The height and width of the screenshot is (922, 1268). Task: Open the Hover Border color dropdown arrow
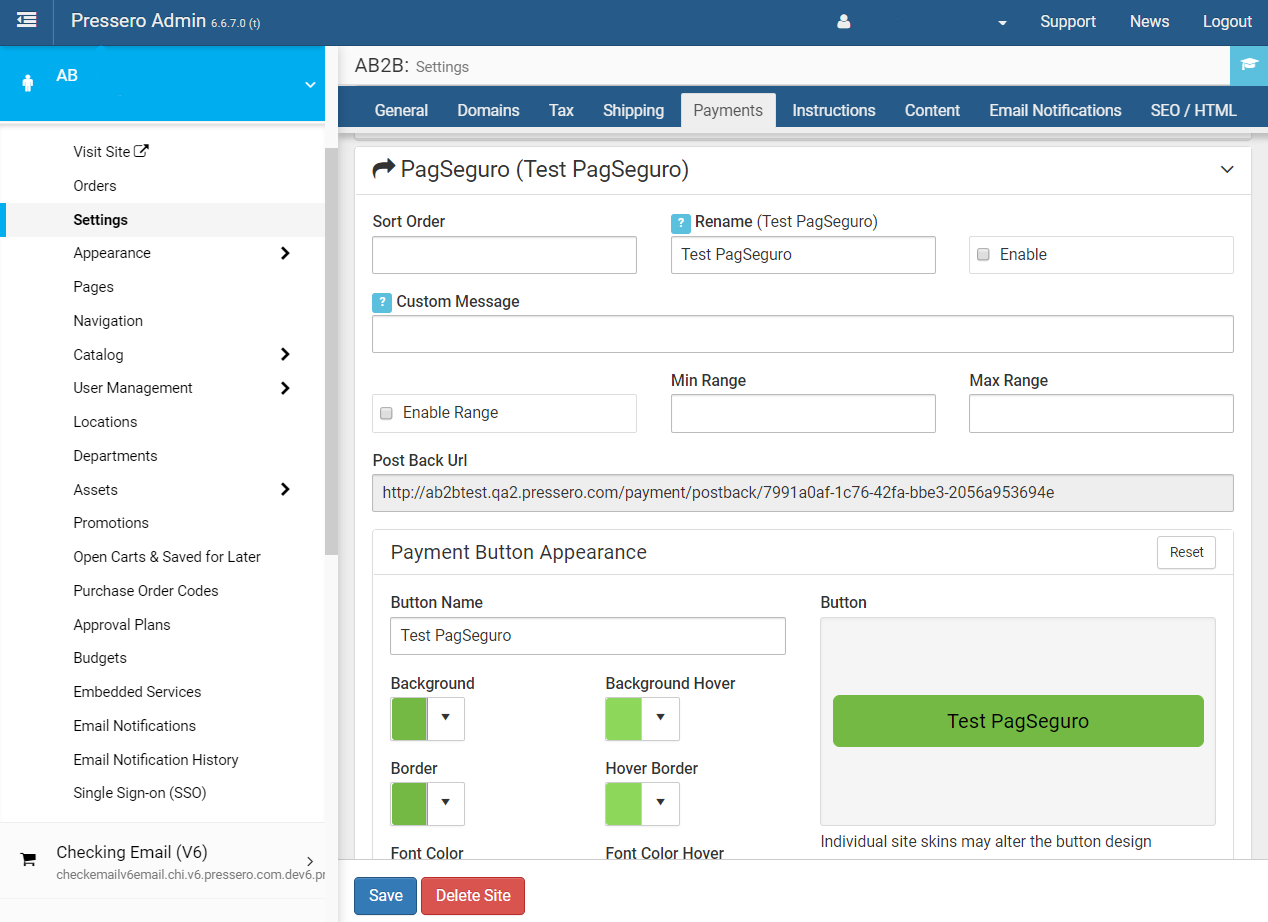(661, 803)
